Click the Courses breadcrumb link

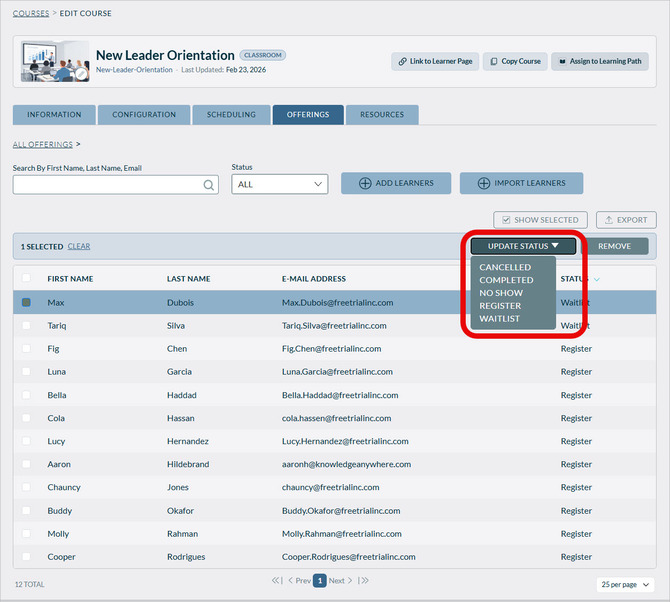pyautogui.click(x=31, y=13)
